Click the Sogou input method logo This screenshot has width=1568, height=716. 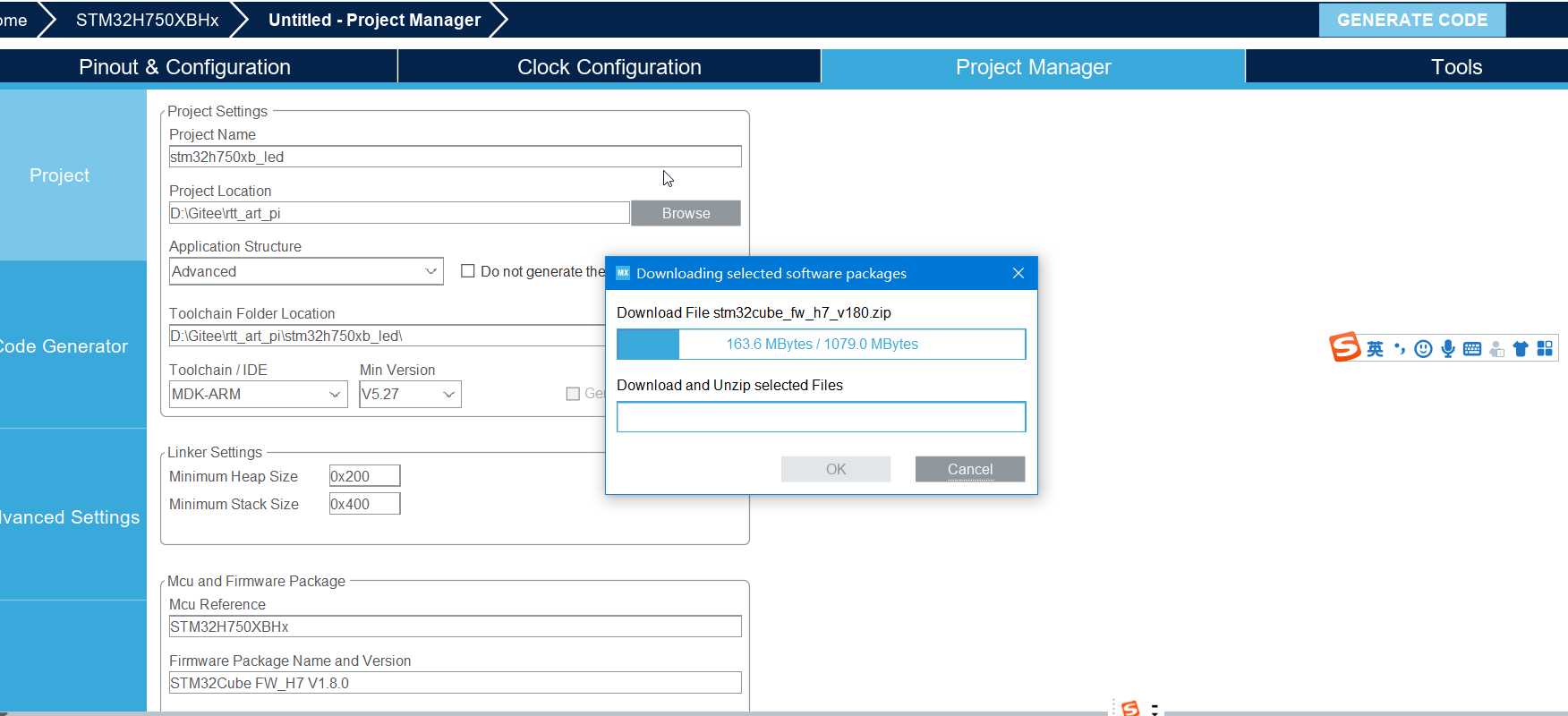pos(1344,346)
